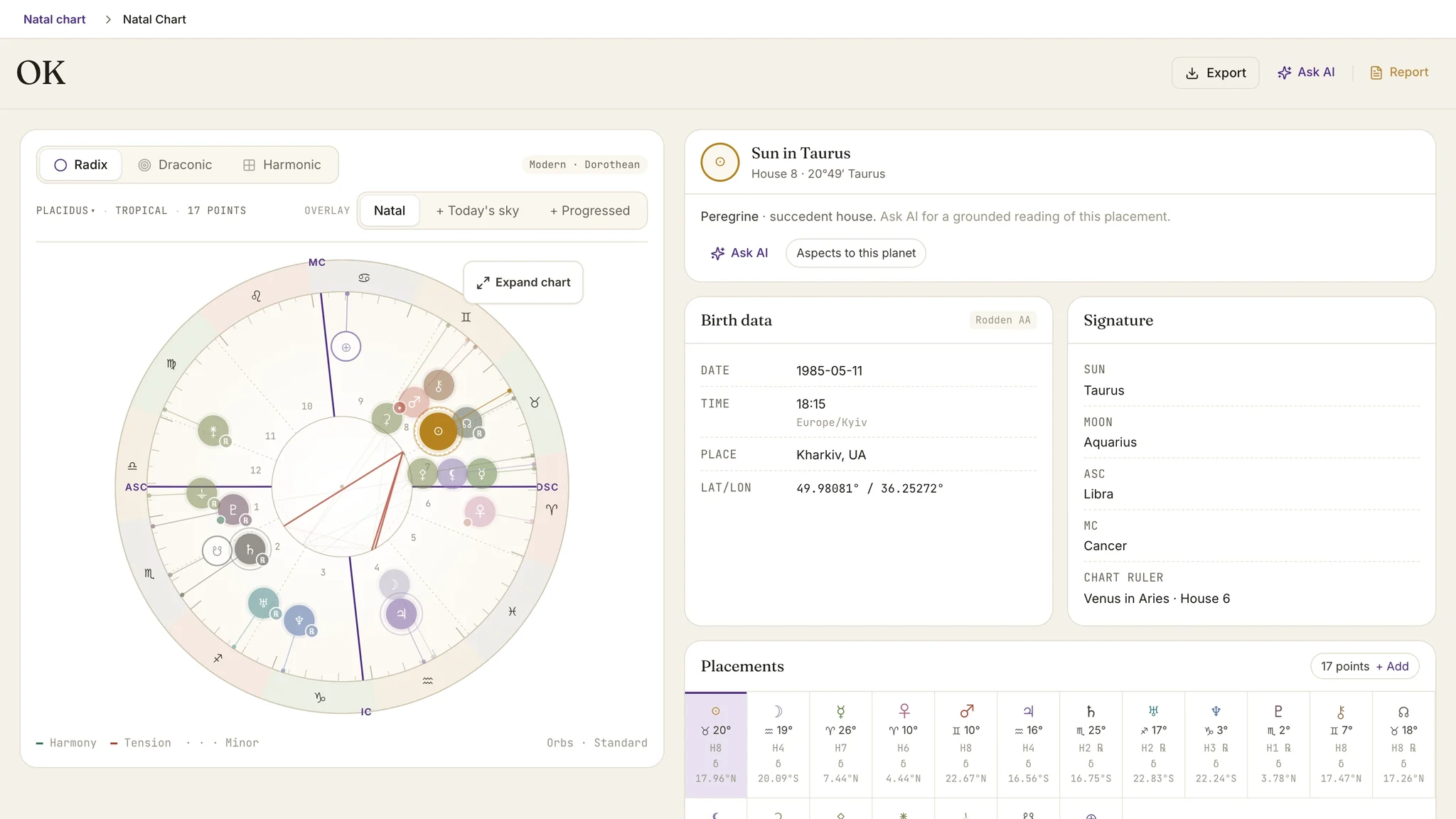Open the Modern · Dorothean settings chip
Image resolution: width=1456 pixels, height=819 pixels.
pos(584,165)
